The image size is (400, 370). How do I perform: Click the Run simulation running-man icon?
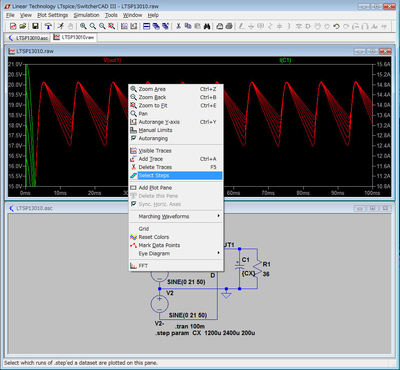tap(60, 26)
